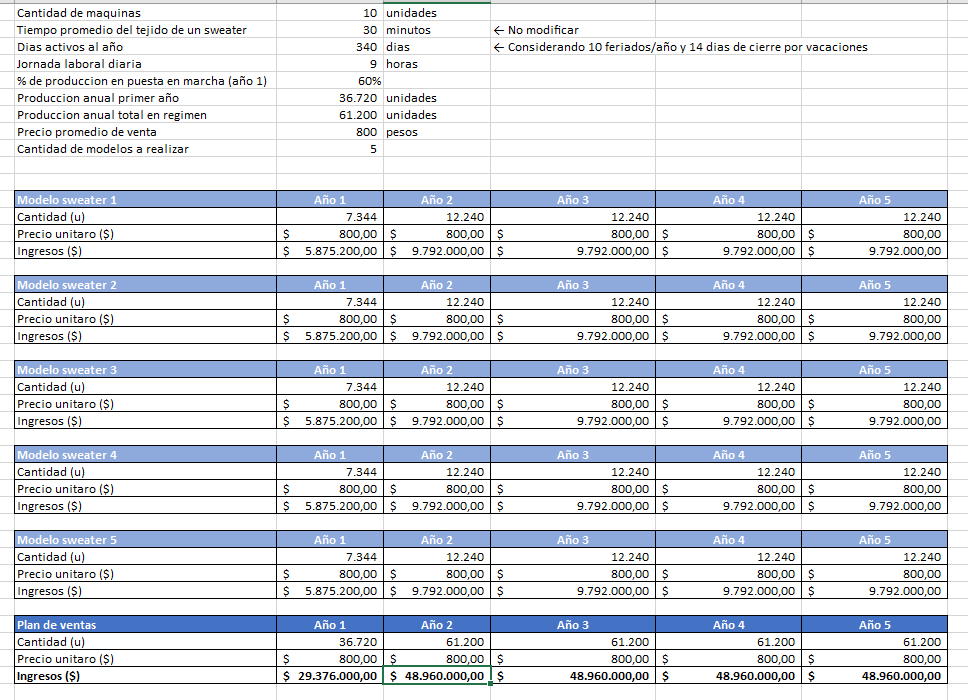Click Plan de ventas Año 5 Cantidad 61.200
The width and height of the screenshot is (968, 700).
874,642
